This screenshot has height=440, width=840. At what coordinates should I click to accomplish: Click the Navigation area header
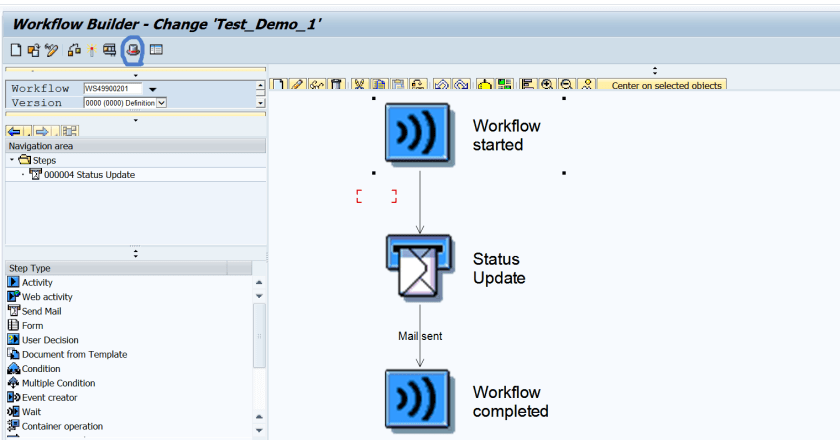pos(136,146)
